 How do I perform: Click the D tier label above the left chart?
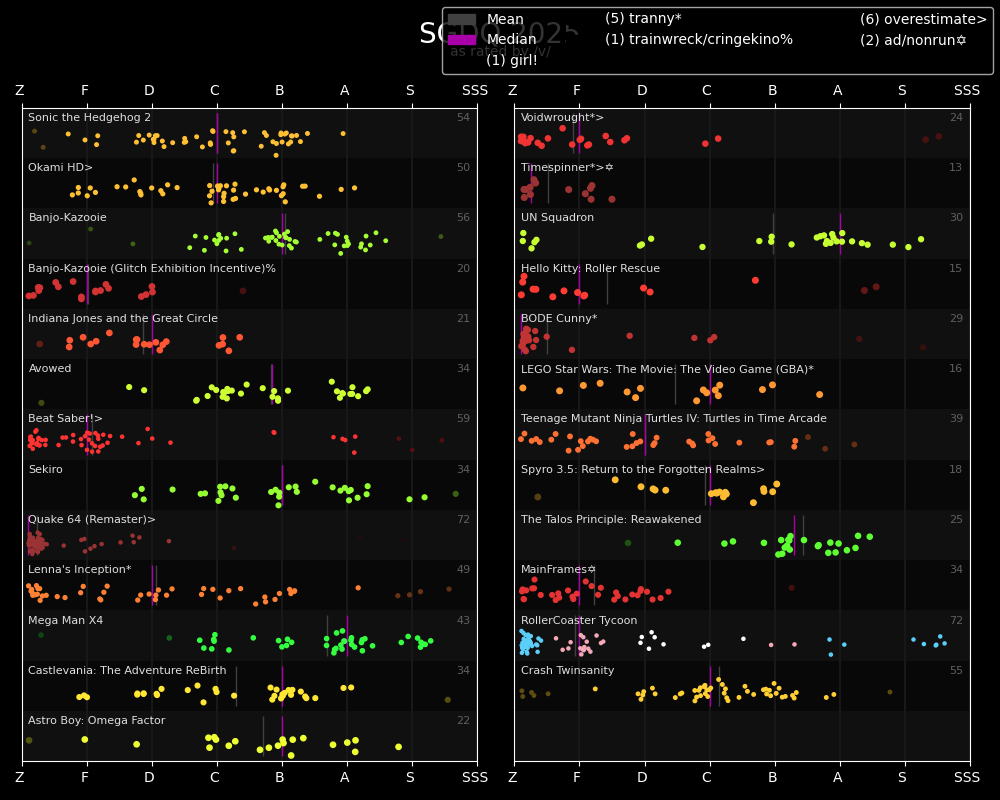coord(149,91)
